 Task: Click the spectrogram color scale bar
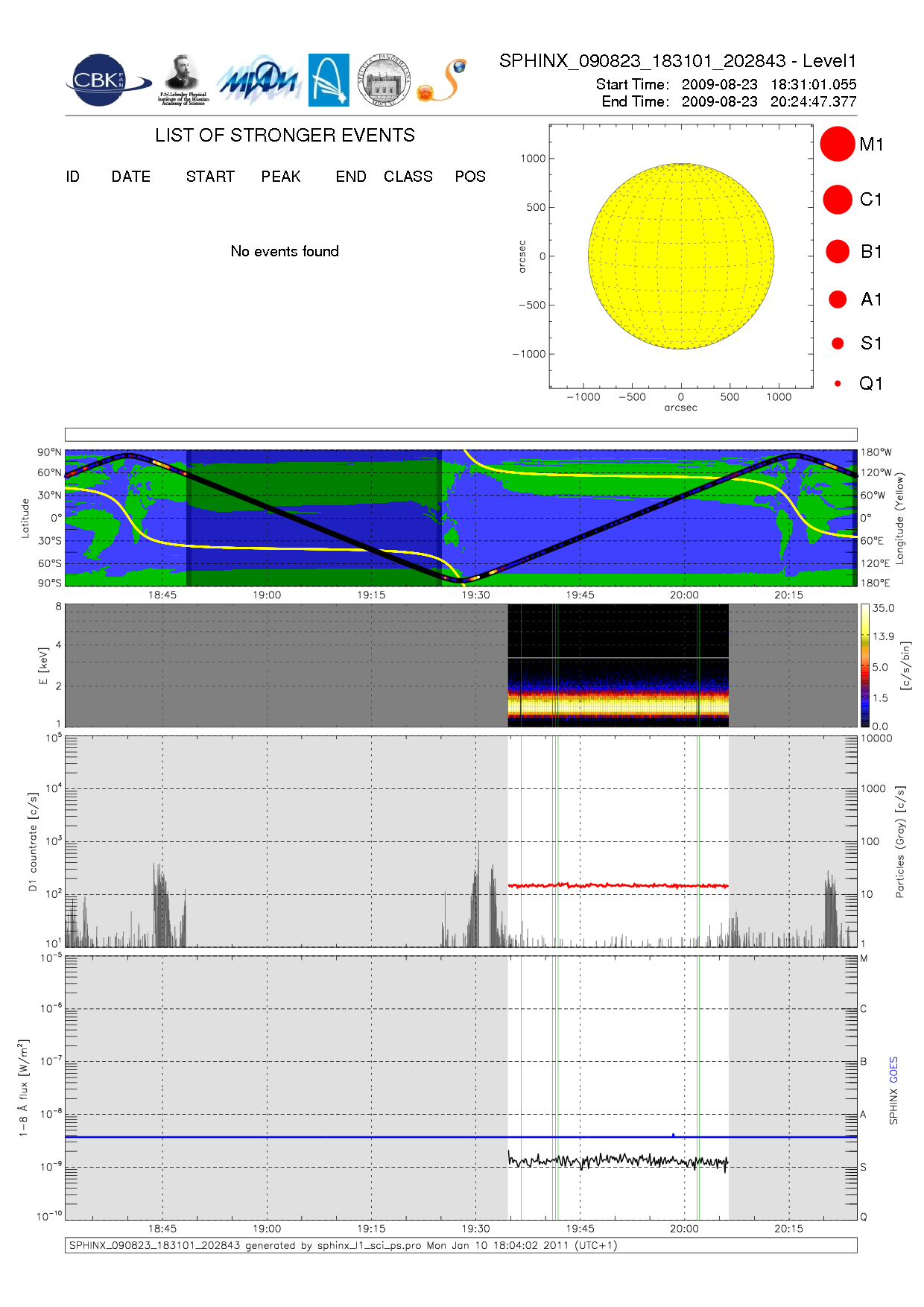click(864, 665)
